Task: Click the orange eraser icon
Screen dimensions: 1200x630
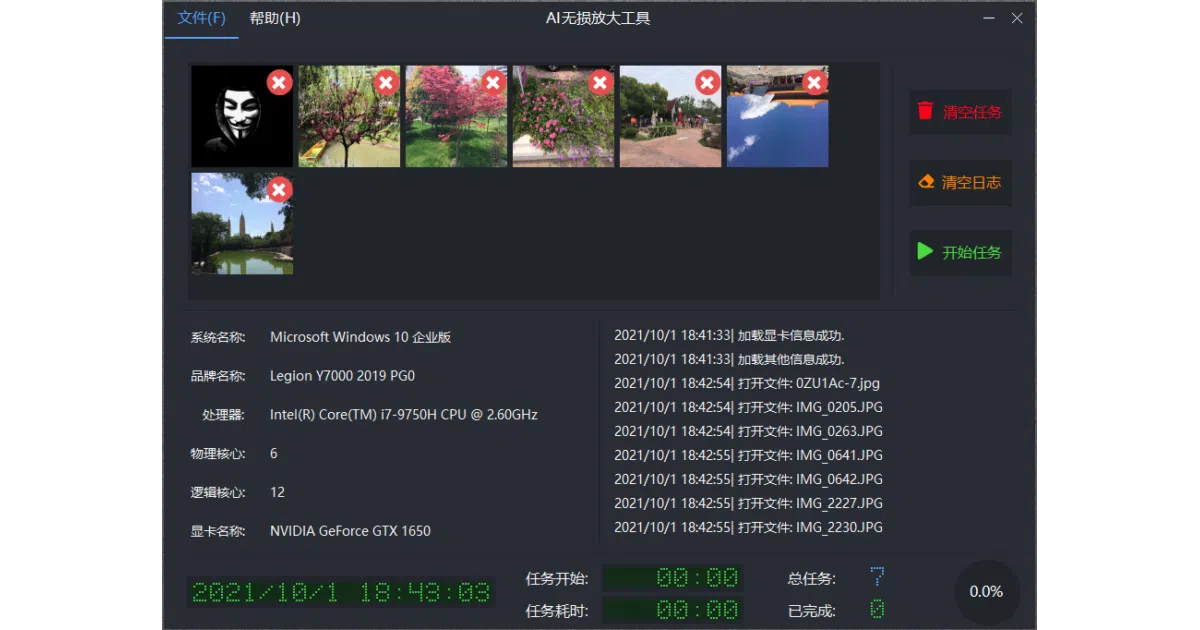Action: [x=925, y=182]
